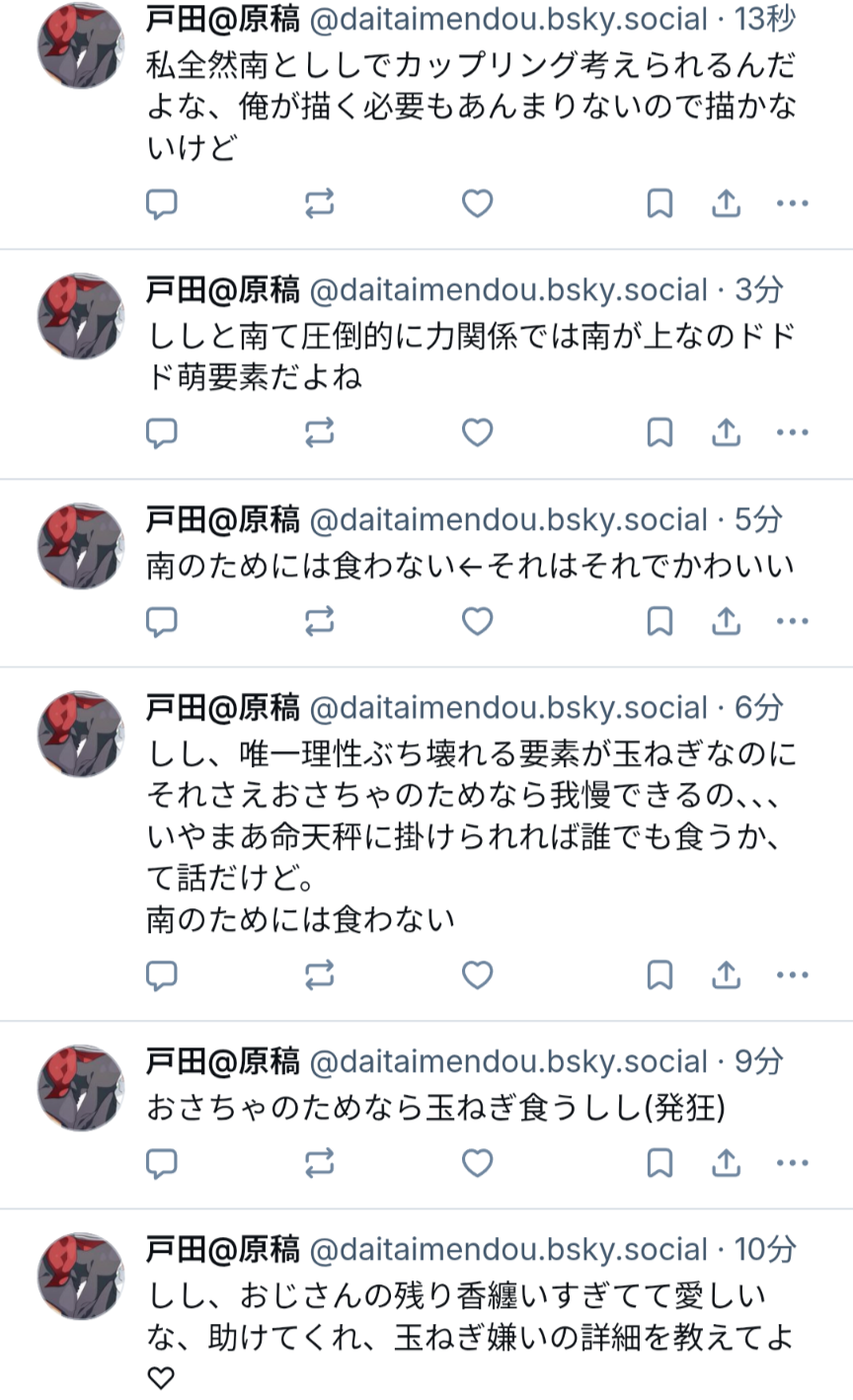Bookmark the post おさちゃのためなら玉ねぎ食うしし
This screenshot has width=853, height=1400.
[659, 1163]
